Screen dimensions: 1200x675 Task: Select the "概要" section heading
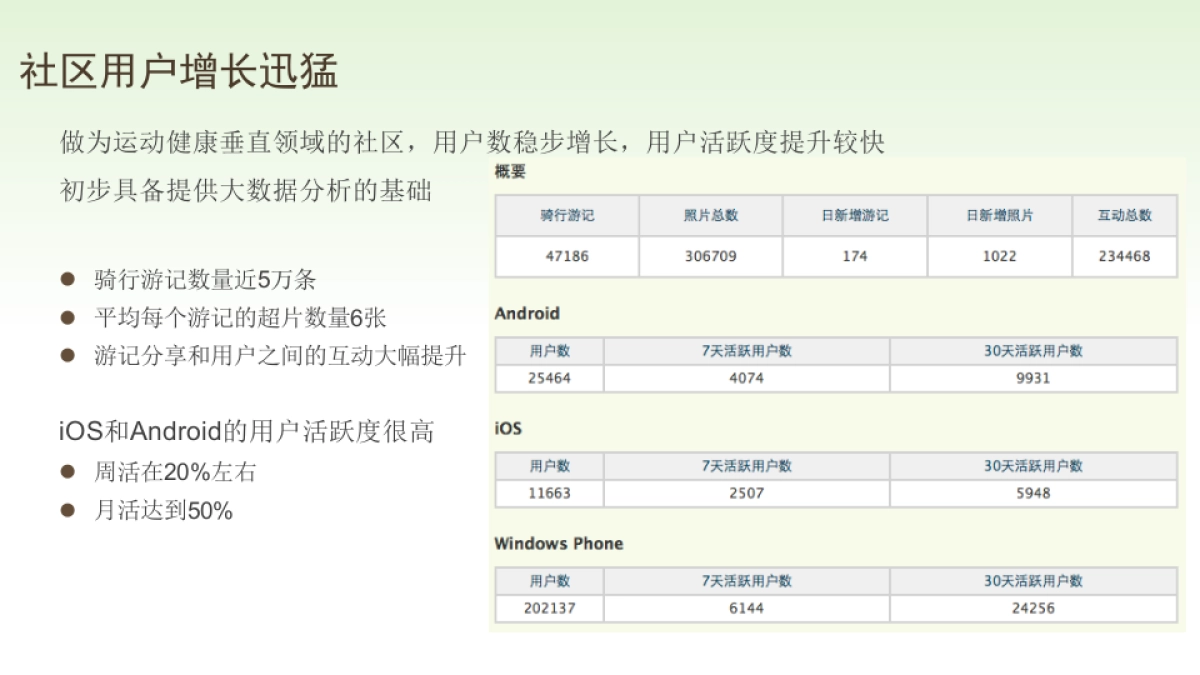510,172
